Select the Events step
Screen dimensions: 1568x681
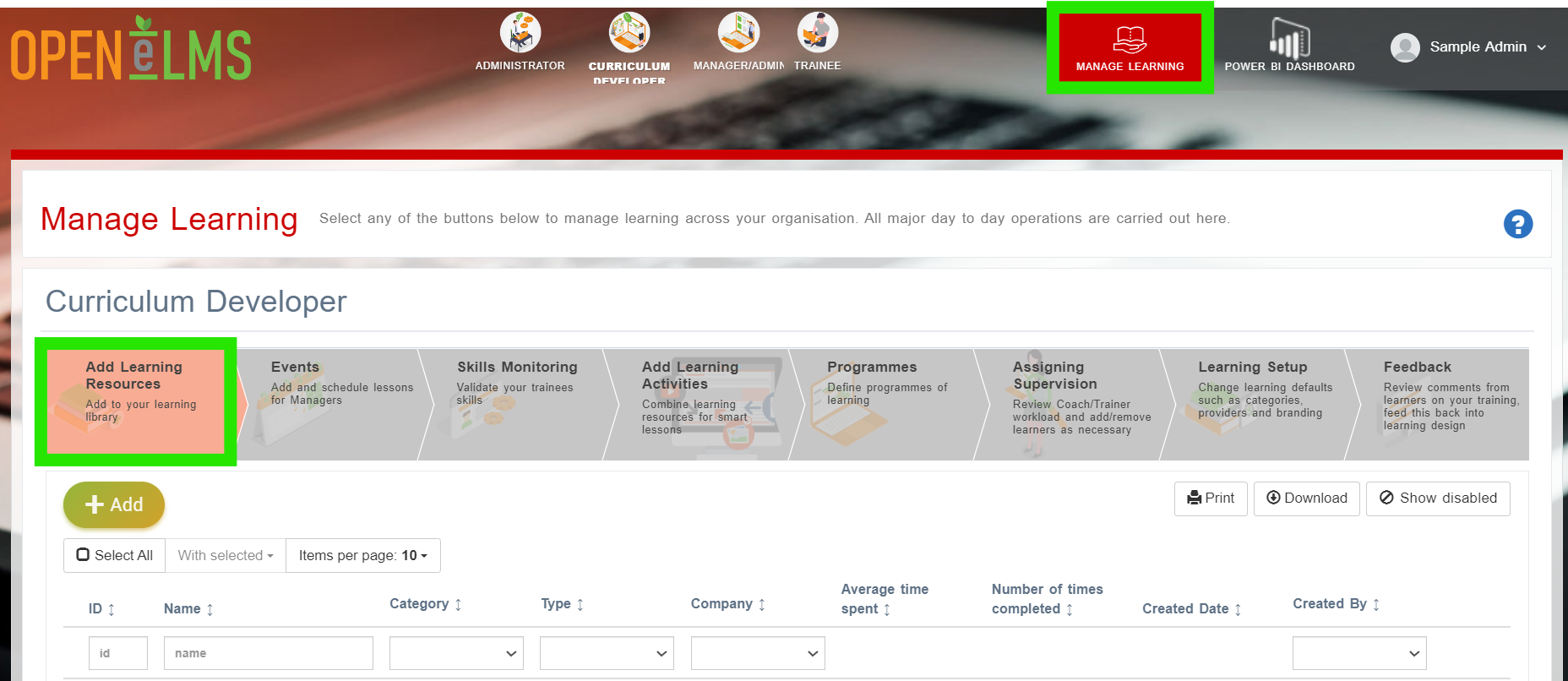(334, 404)
